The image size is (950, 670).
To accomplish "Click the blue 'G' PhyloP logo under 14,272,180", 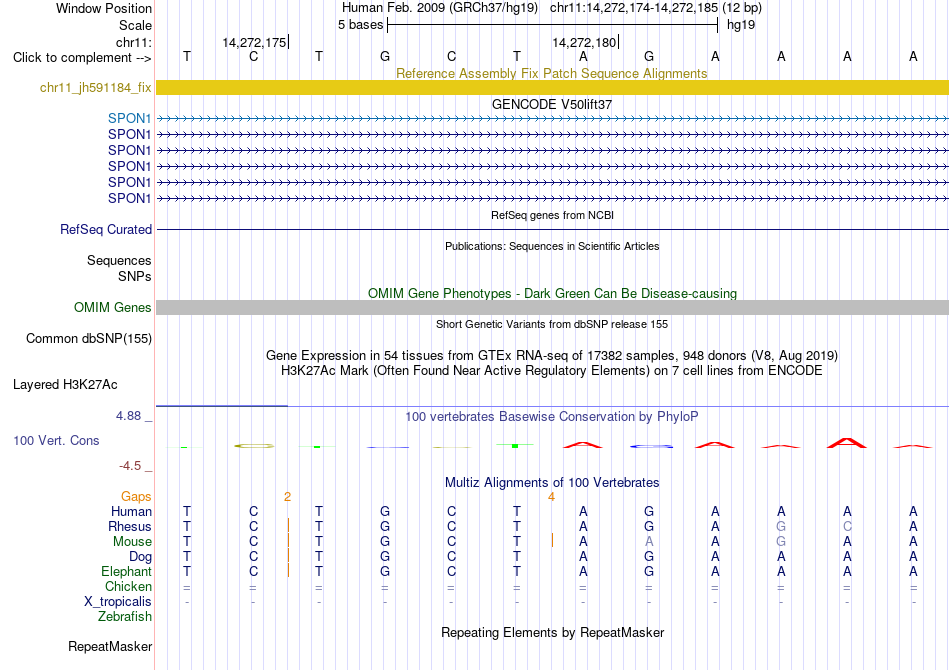I will coord(651,446).
